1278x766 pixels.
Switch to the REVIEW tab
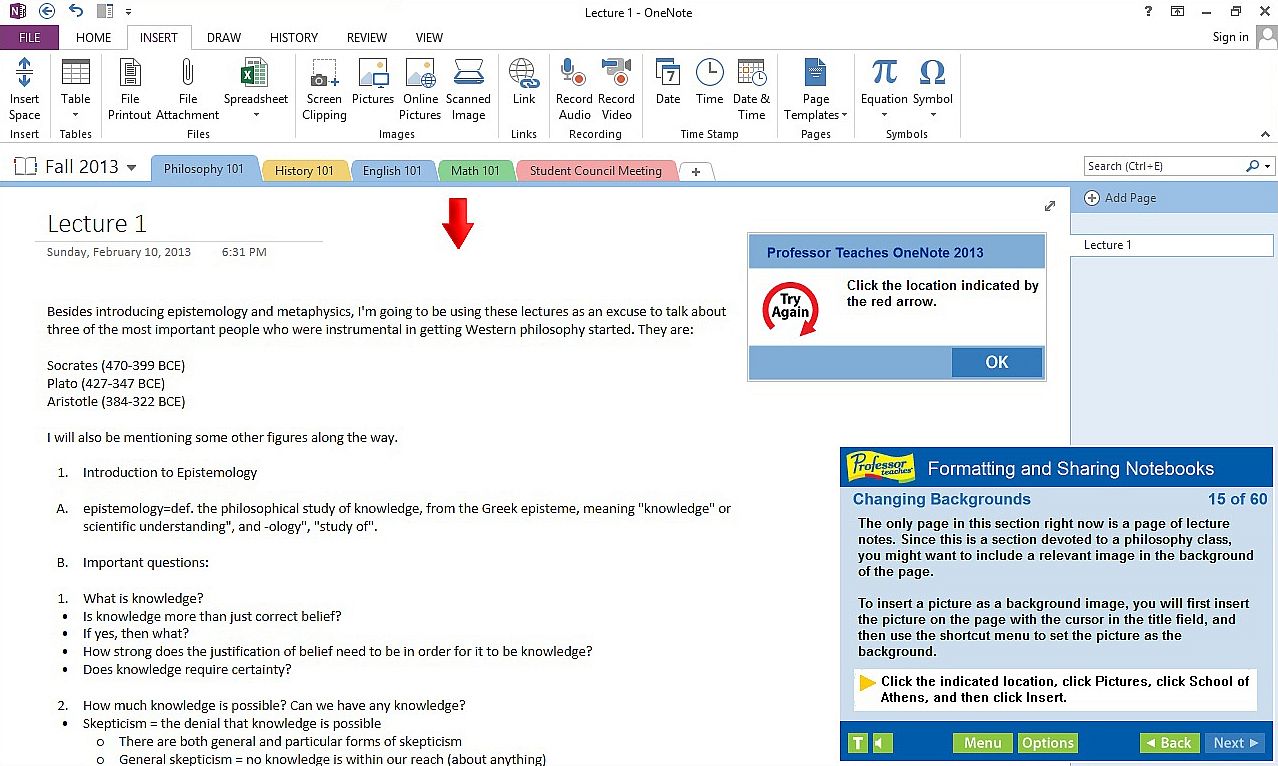pyautogui.click(x=367, y=37)
